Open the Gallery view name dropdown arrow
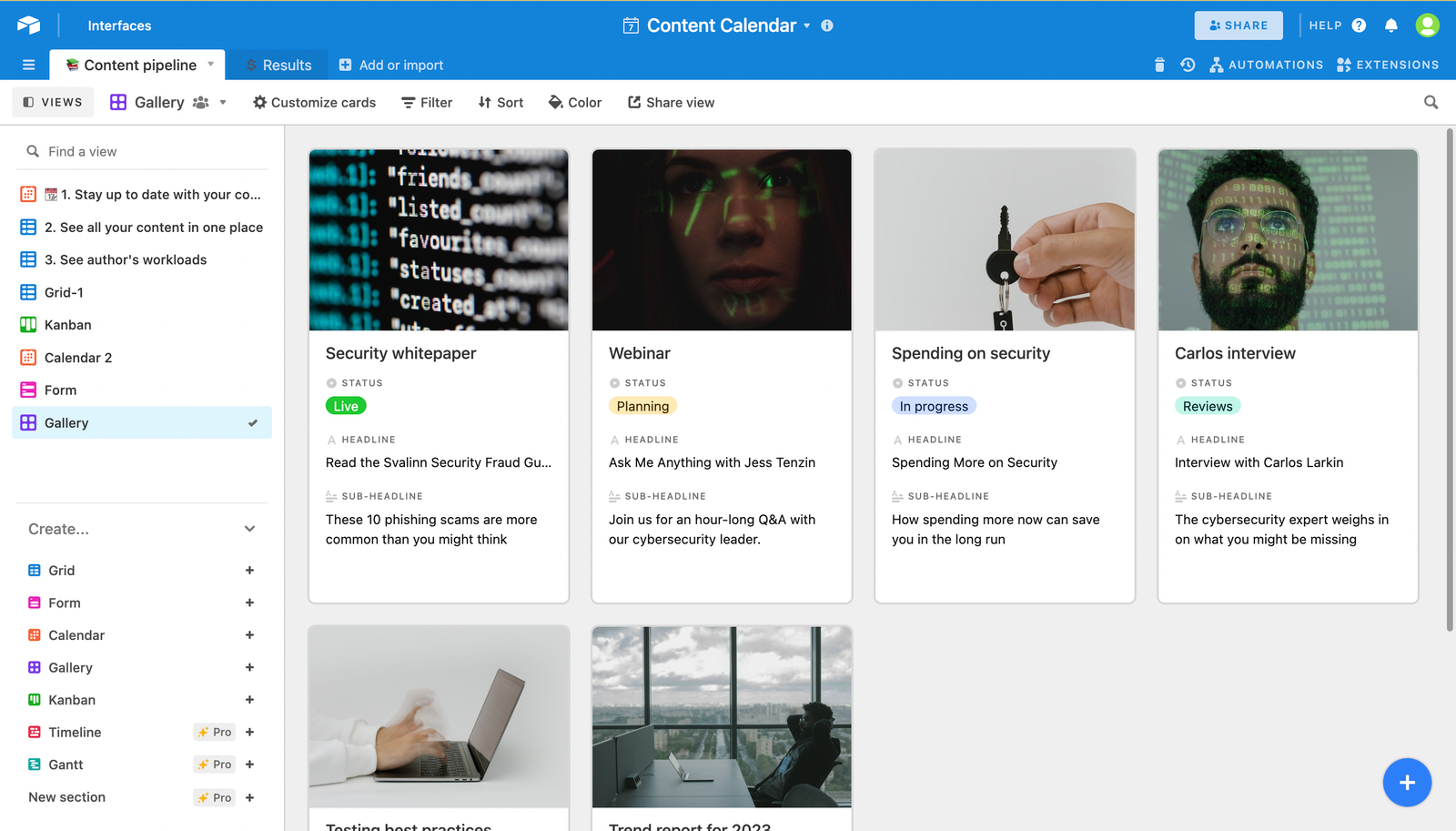 click(223, 103)
